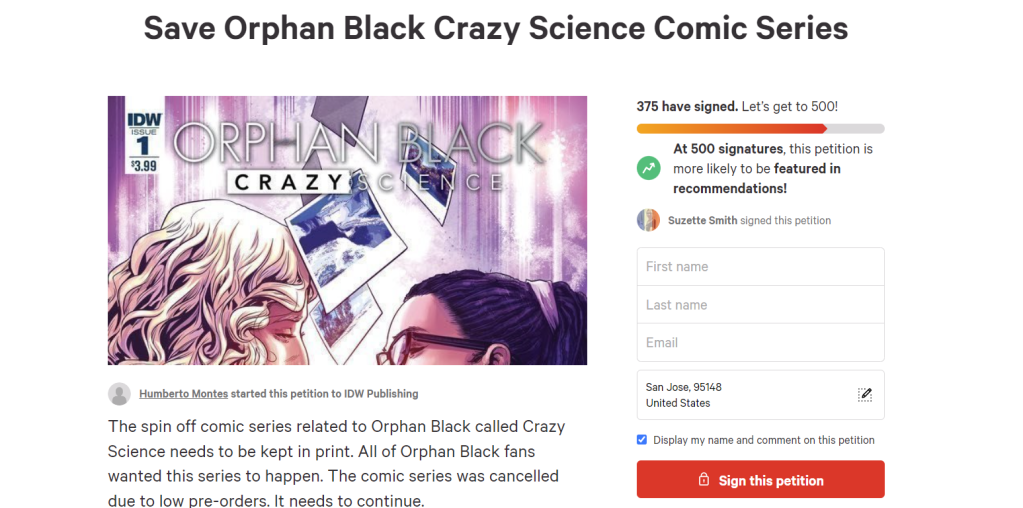This screenshot has height=508, width=1023.
Task: Click the $3.99 price tag on cover
Action: pos(143,165)
